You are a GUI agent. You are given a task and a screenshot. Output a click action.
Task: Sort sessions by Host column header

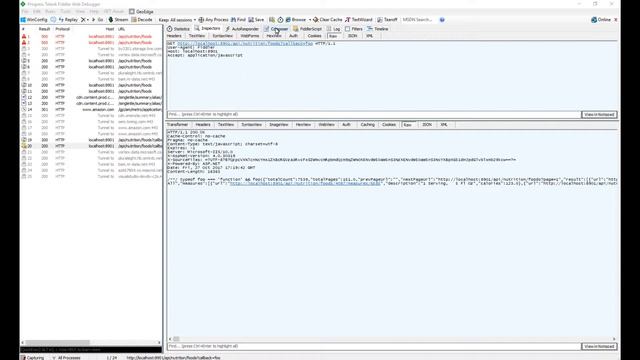pos(109,29)
